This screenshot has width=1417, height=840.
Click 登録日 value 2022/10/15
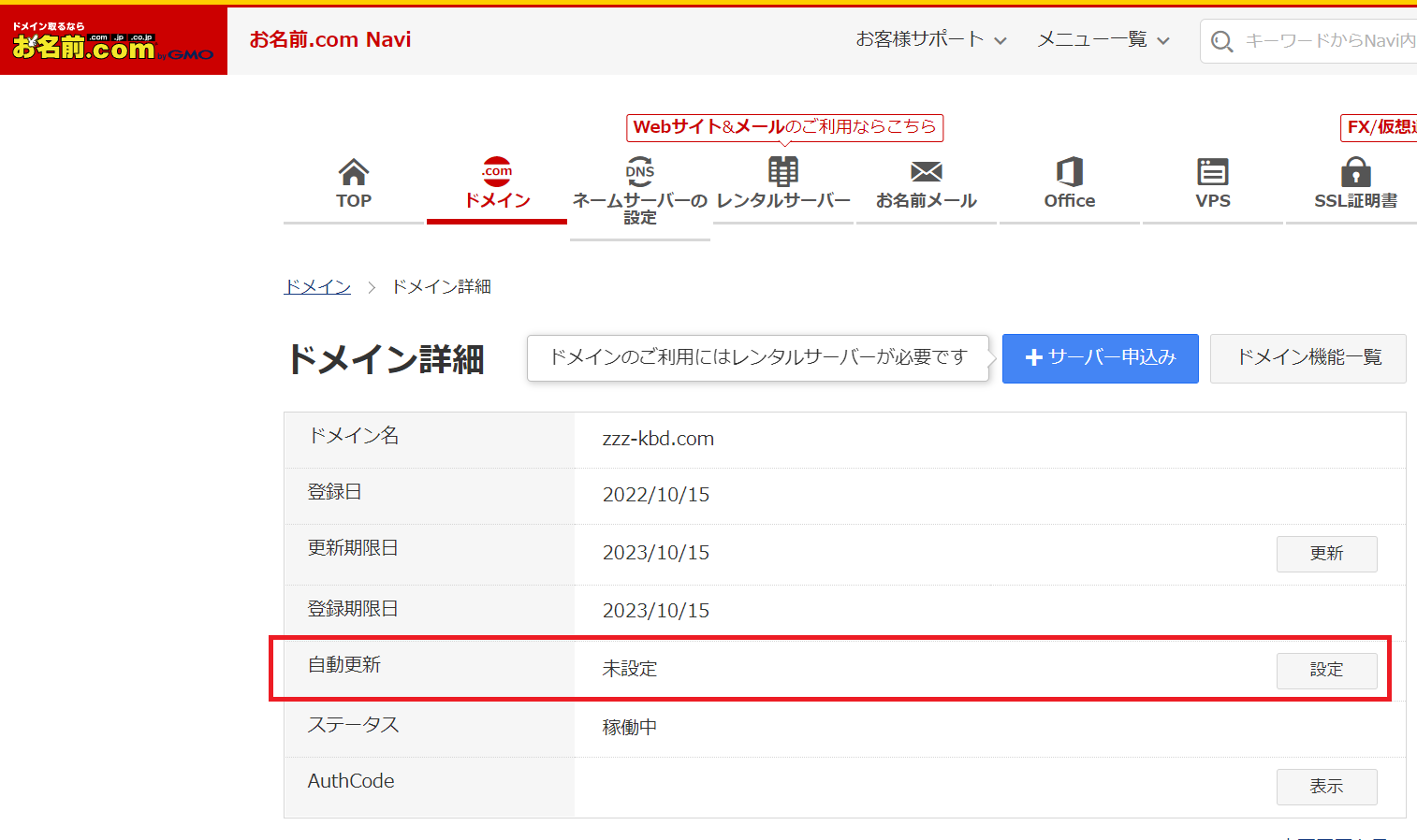[x=656, y=495]
